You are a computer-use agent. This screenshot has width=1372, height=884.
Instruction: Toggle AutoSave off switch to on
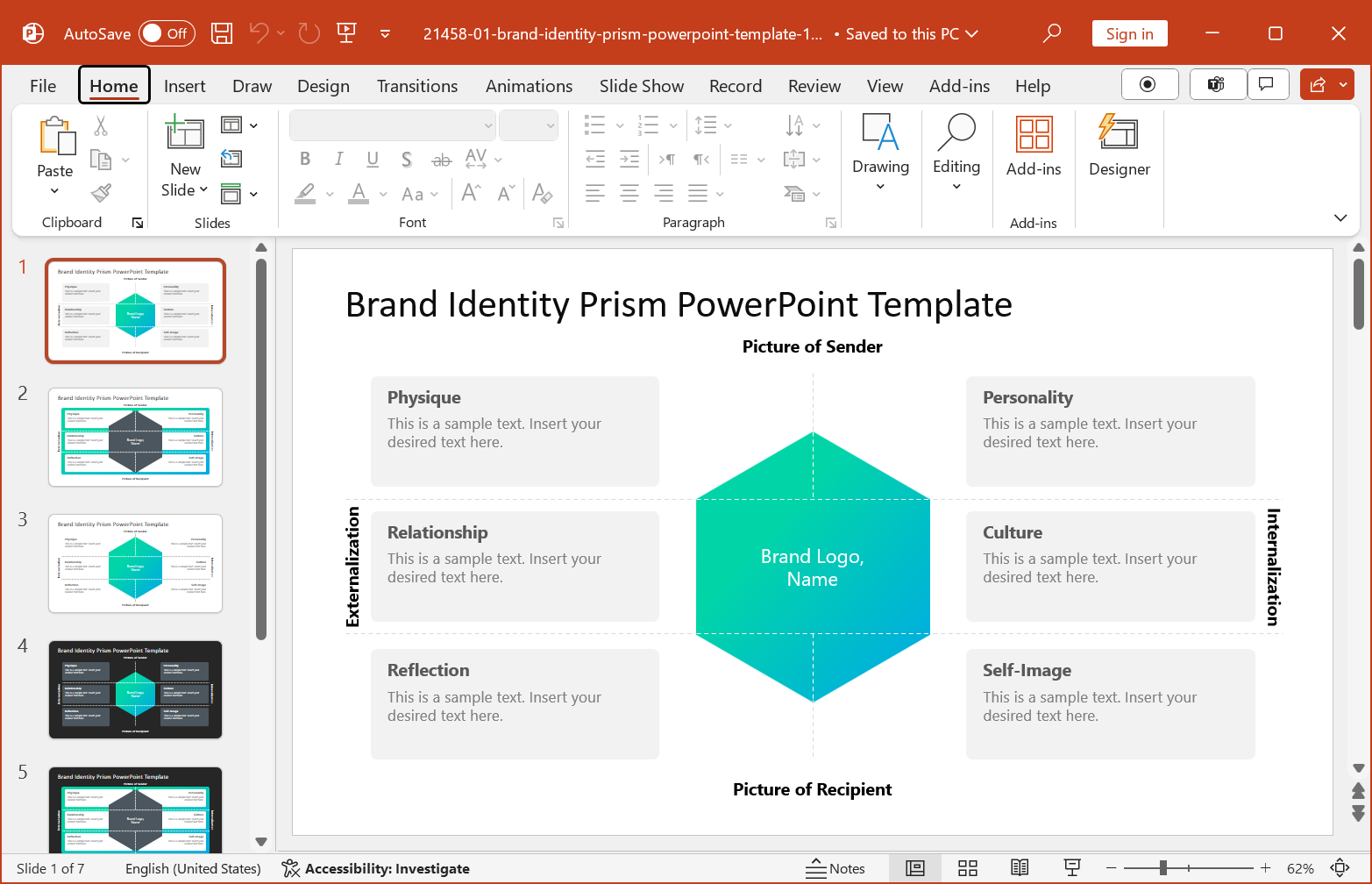[167, 32]
